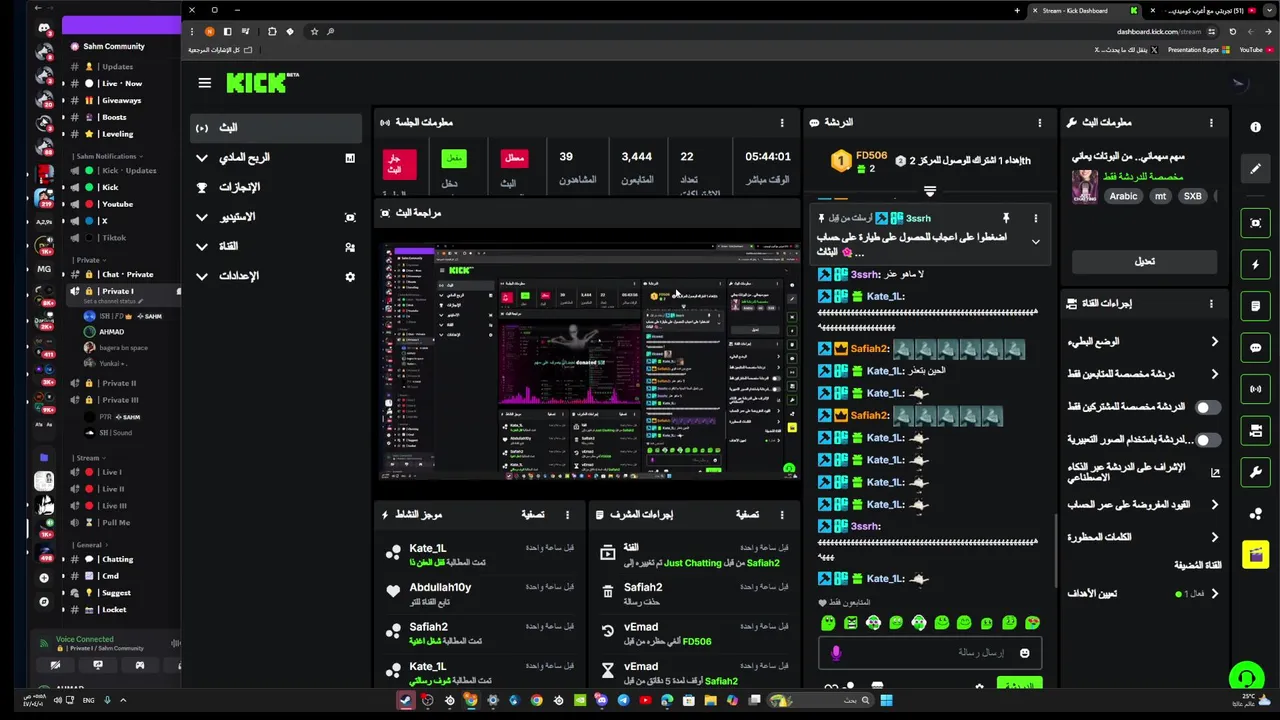Select the Stream item in Kick sidebar

click(x=276, y=128)
